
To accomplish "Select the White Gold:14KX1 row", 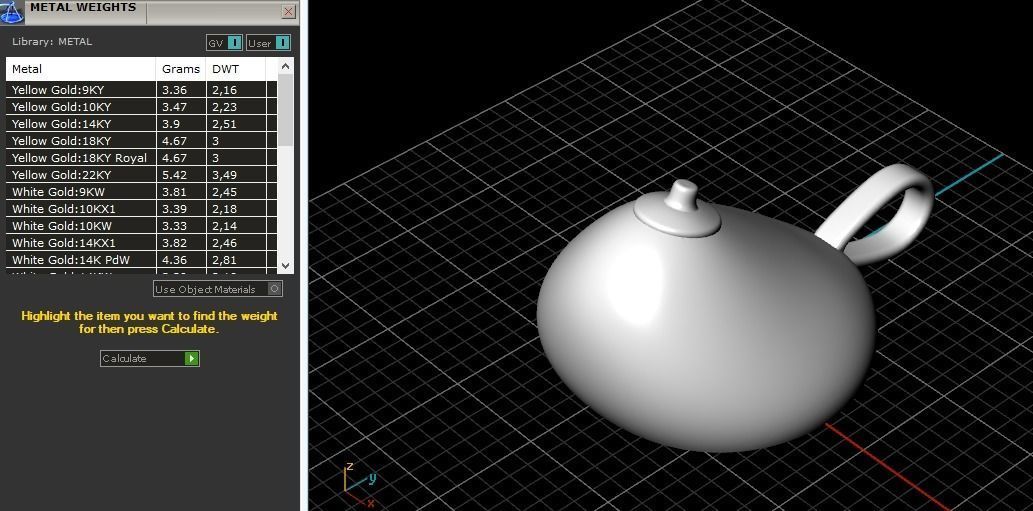I will coord(140,243).
